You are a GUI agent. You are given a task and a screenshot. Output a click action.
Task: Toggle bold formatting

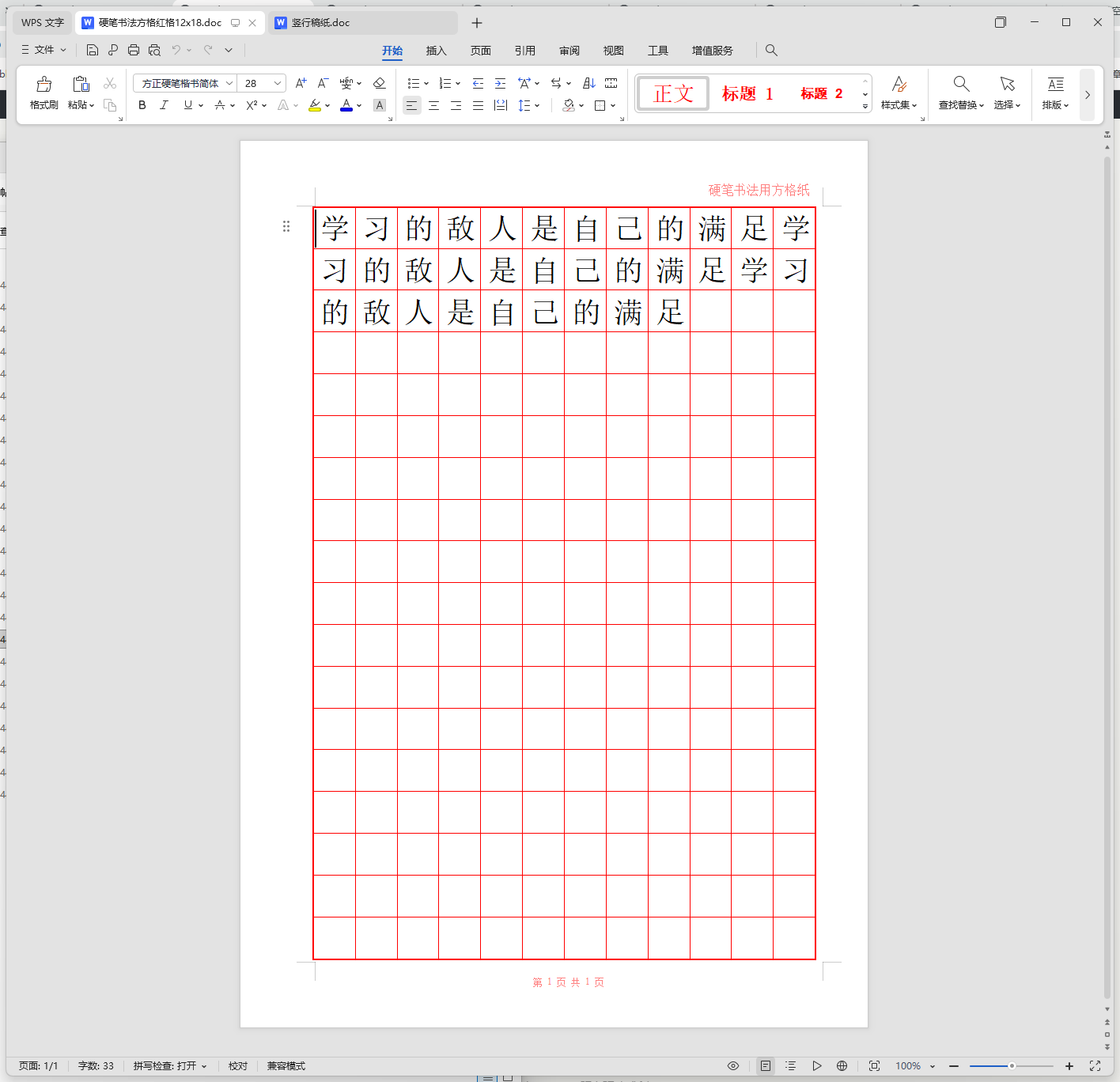(x=142, y=105)
